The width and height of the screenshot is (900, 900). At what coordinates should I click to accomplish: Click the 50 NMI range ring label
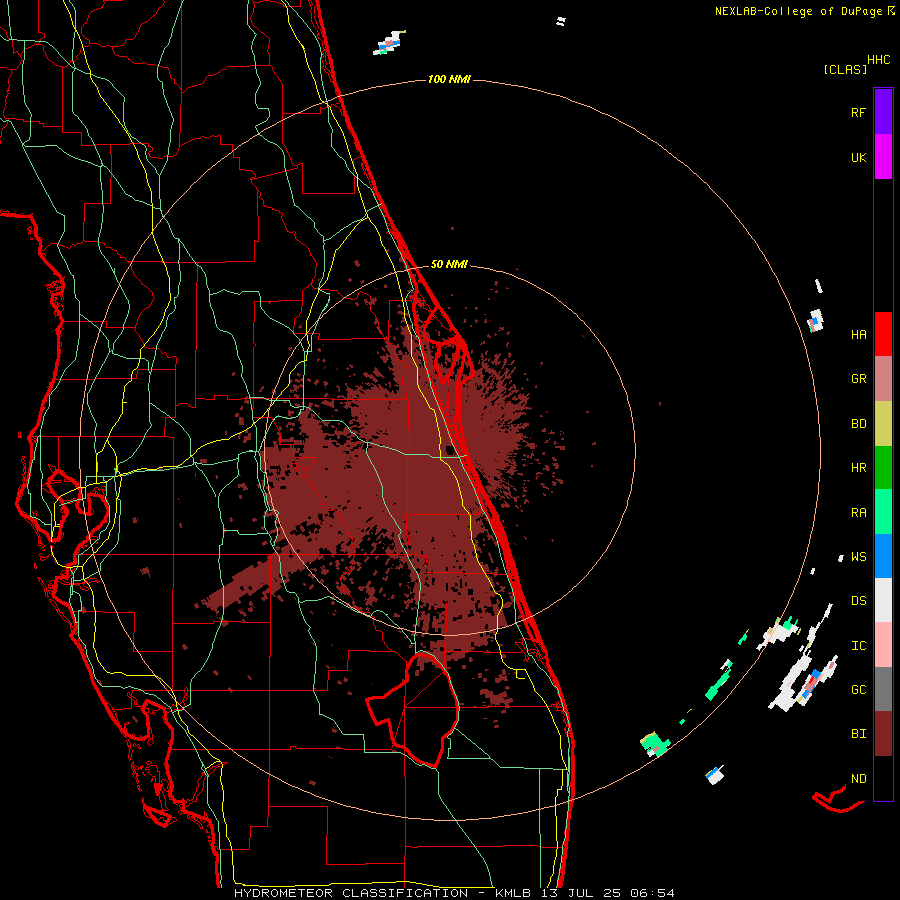449,264
